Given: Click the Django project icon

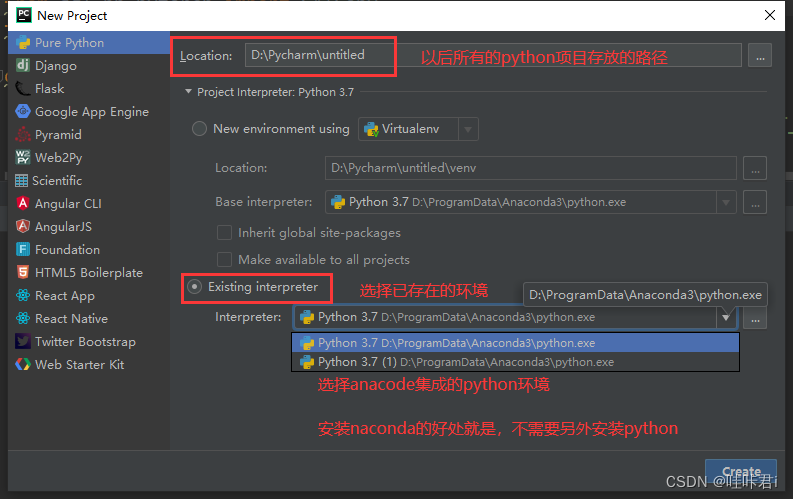Looking at the screenshot, I should (23, 65).
